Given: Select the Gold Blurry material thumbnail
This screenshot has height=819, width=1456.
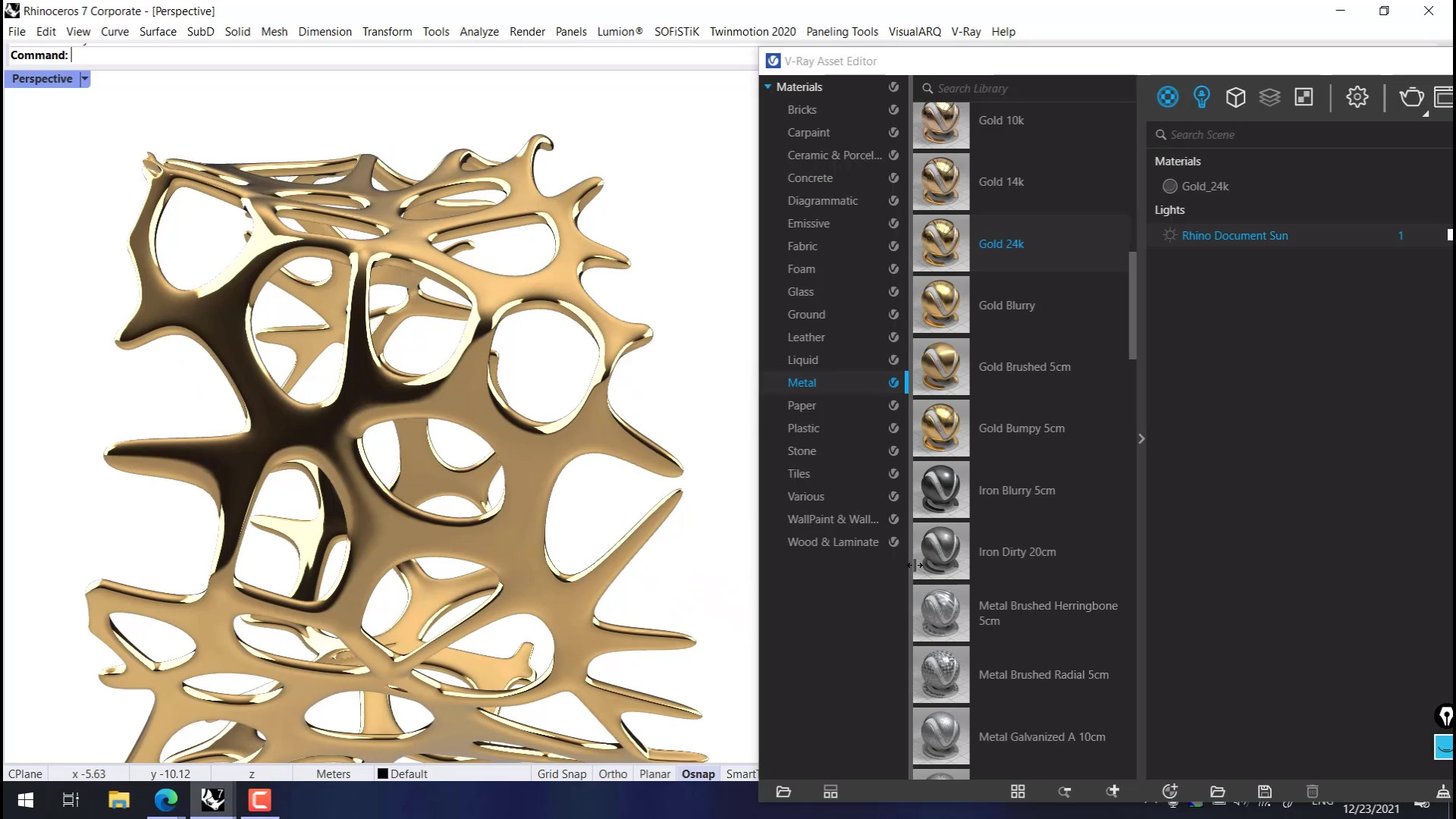Looking at the screenshot, I should pos(941,305).
